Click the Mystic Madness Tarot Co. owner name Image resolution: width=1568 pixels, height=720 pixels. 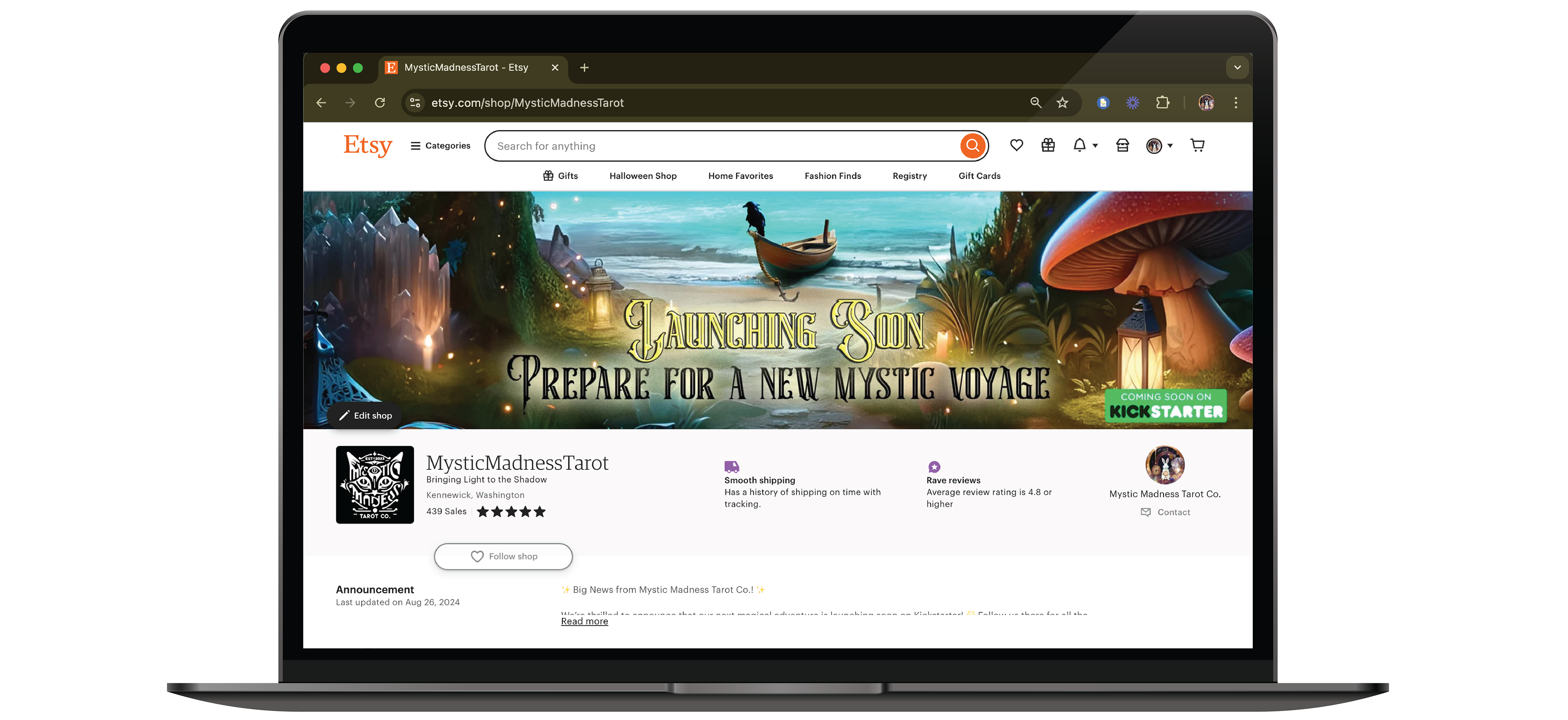click(x=1165, y=494)
